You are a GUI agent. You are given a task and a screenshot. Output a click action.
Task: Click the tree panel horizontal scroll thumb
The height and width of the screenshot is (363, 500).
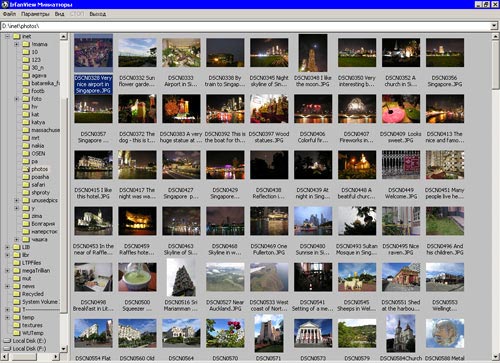coord(23,357)
